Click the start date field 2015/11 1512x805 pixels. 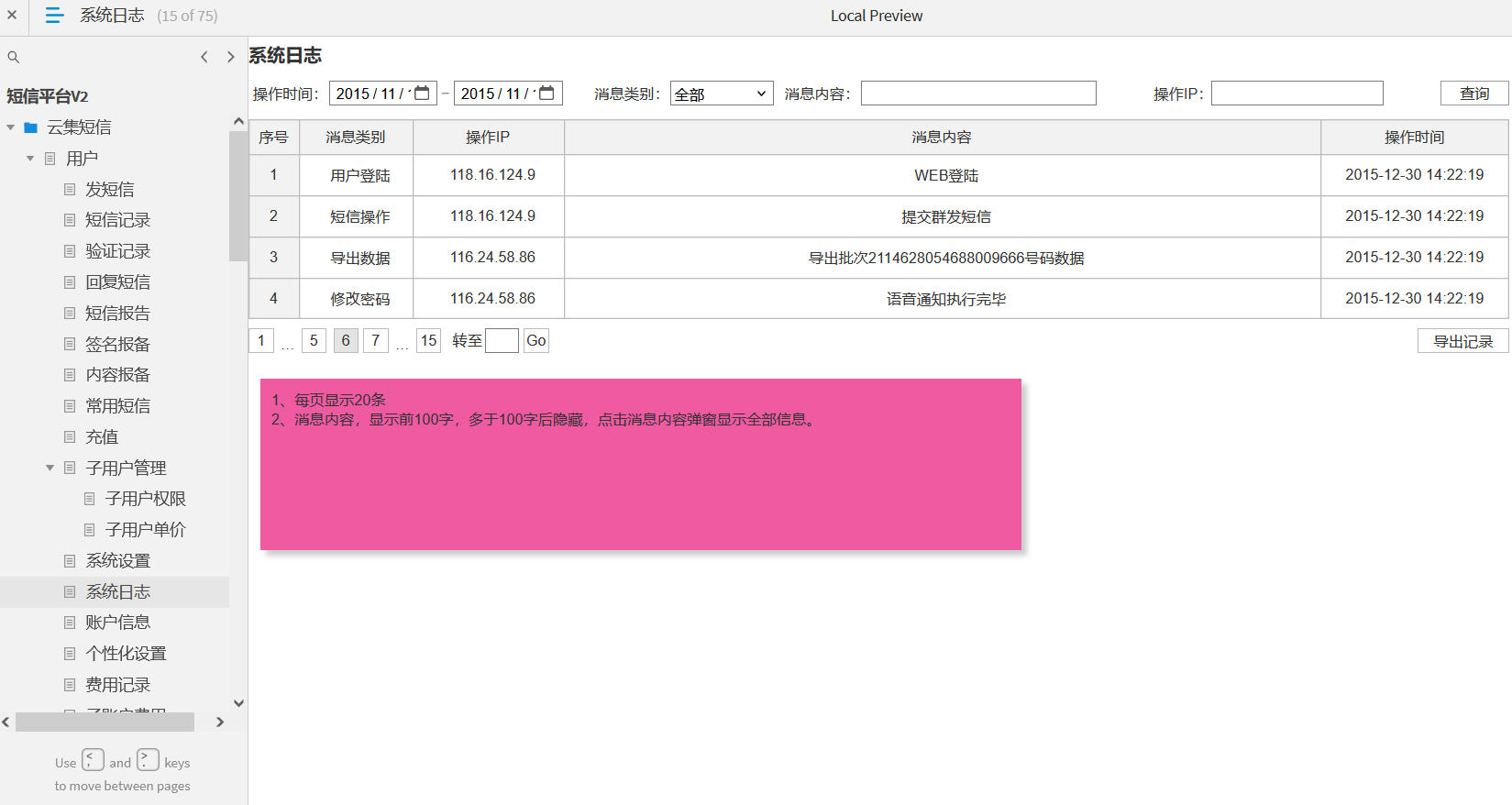(x=382, y=94)
